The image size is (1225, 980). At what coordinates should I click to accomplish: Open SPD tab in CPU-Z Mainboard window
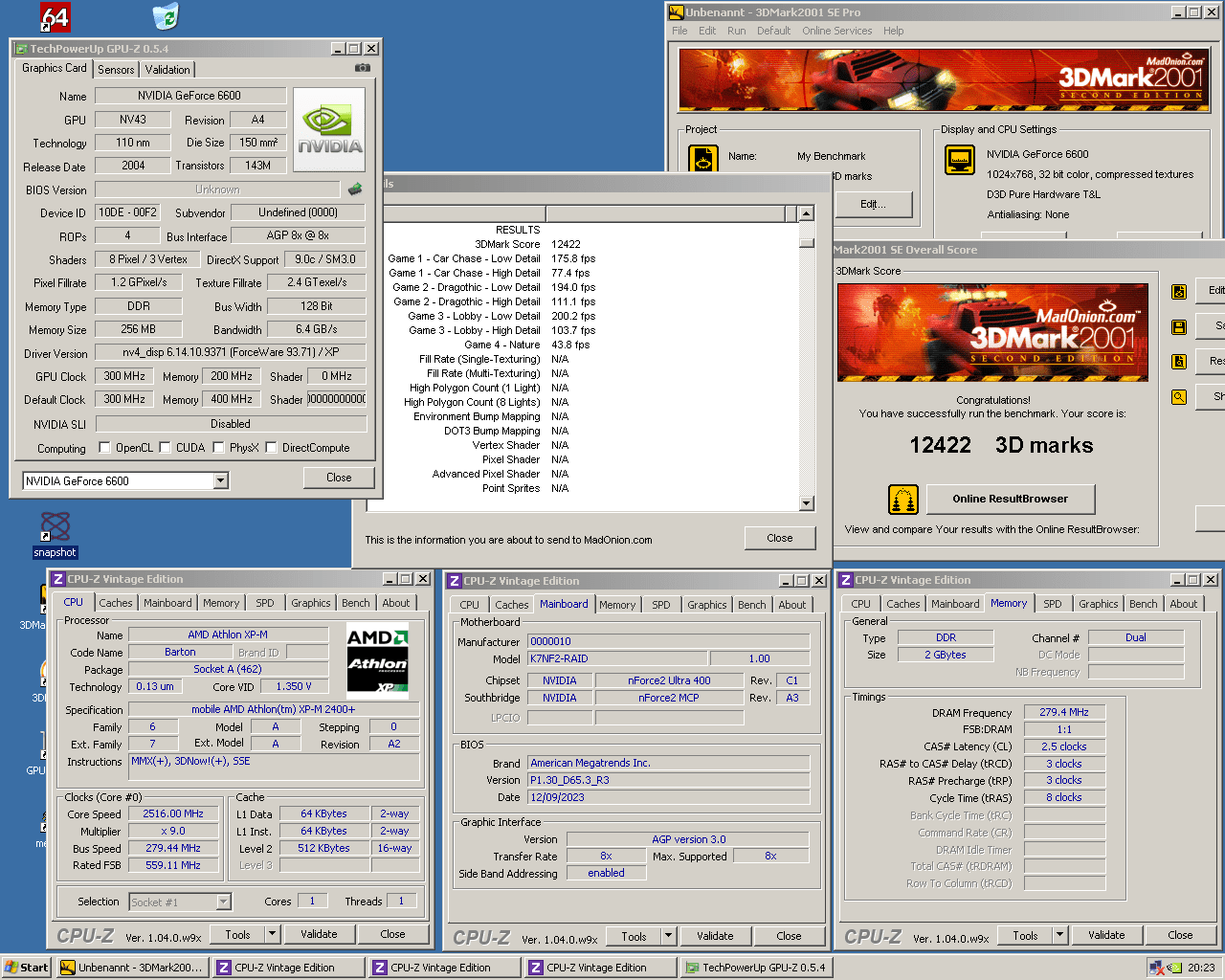point(660,605)
